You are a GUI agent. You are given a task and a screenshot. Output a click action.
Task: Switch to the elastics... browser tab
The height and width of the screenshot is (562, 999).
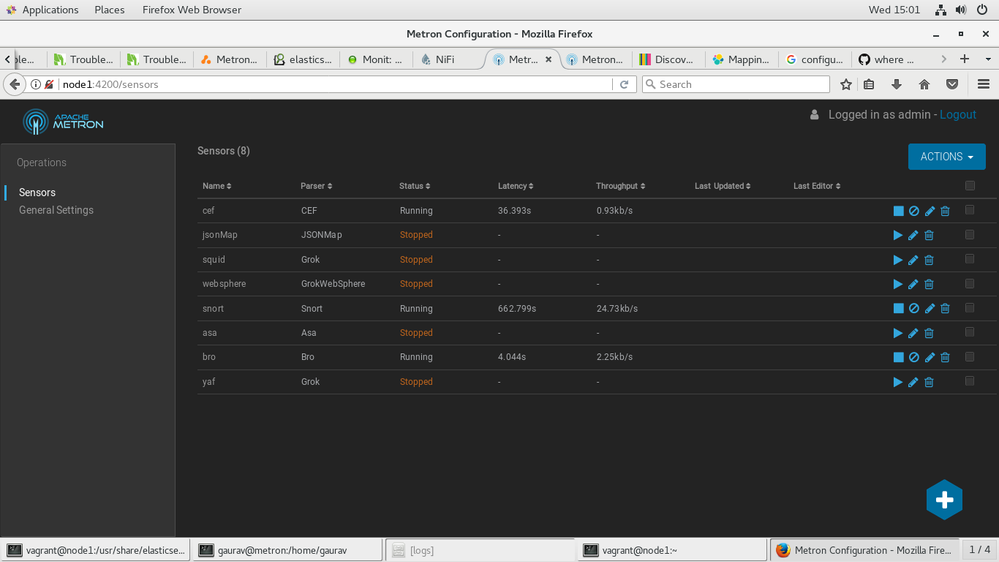303,59
